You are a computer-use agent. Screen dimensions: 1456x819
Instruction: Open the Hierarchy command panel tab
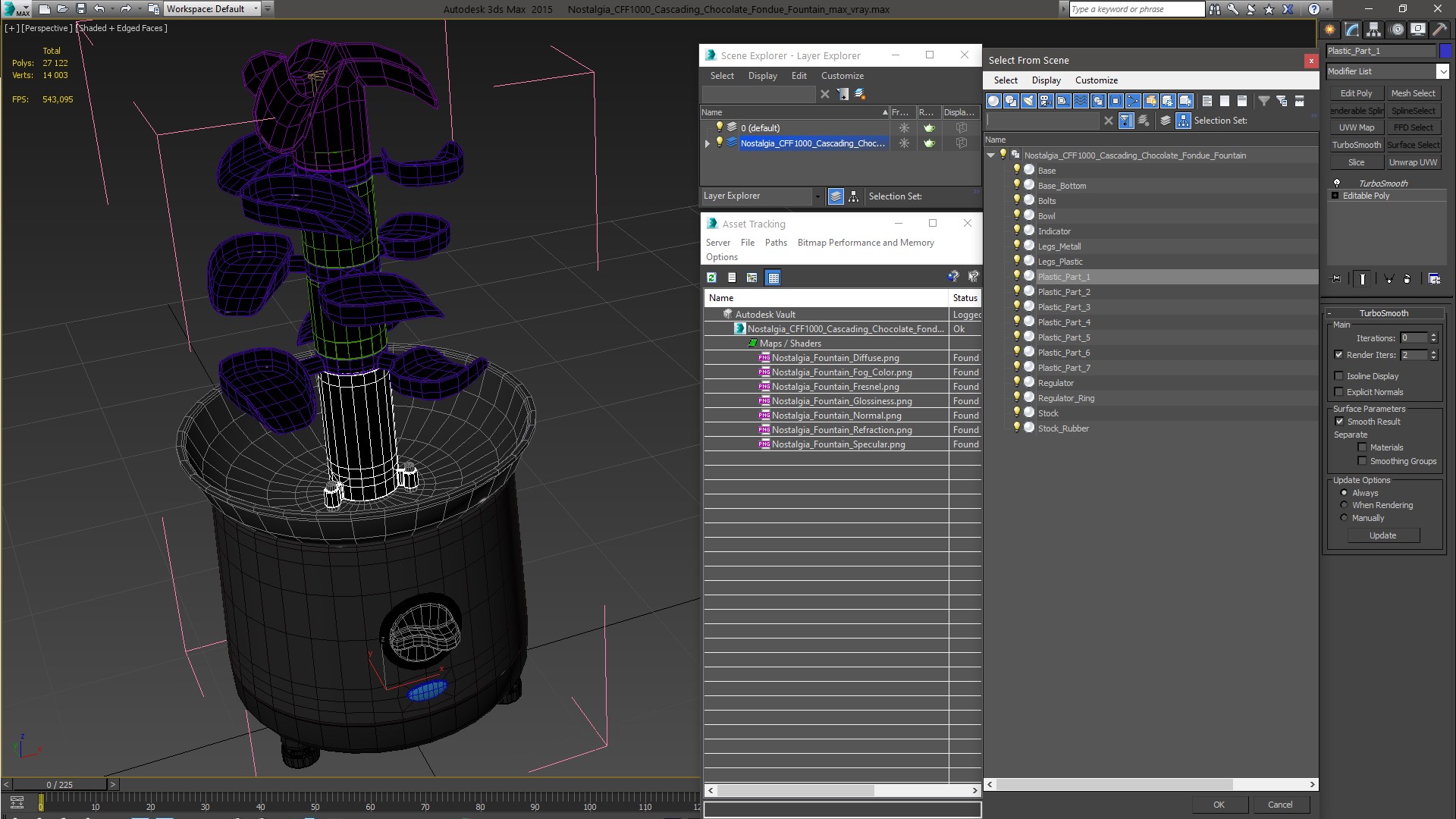click(1374, 30)
